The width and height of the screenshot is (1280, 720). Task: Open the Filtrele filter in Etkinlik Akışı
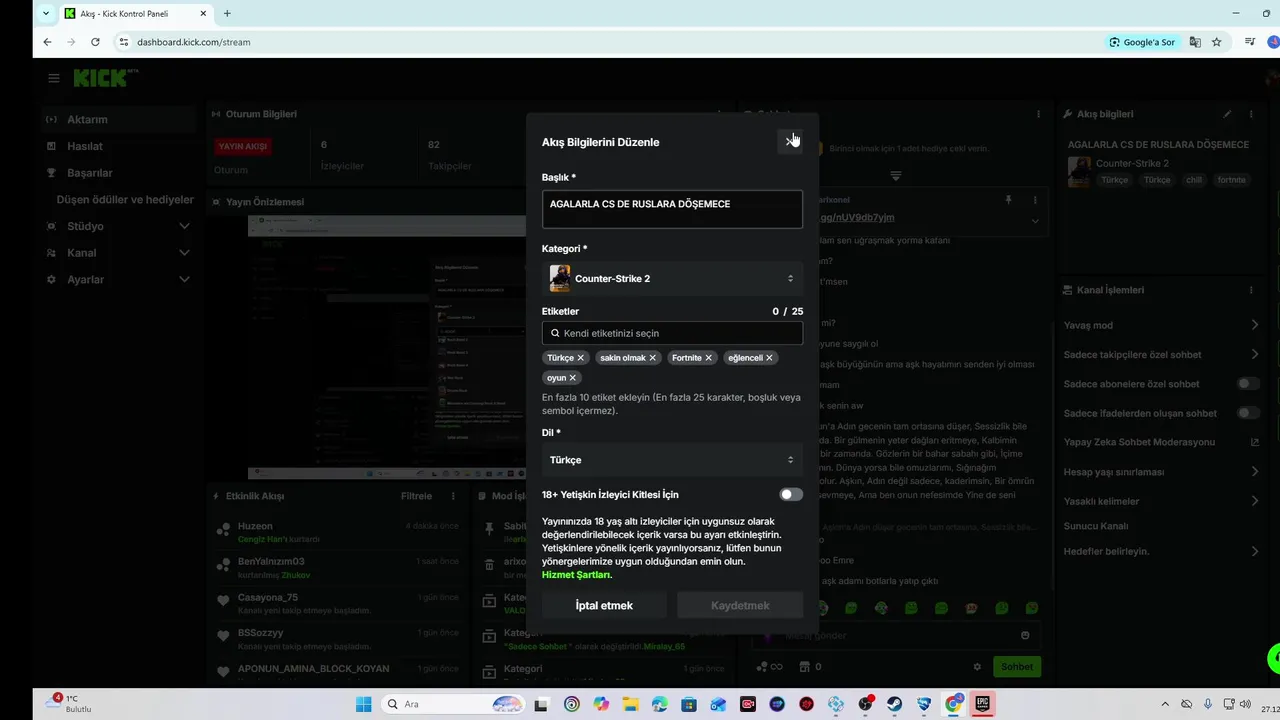[417, 496]
